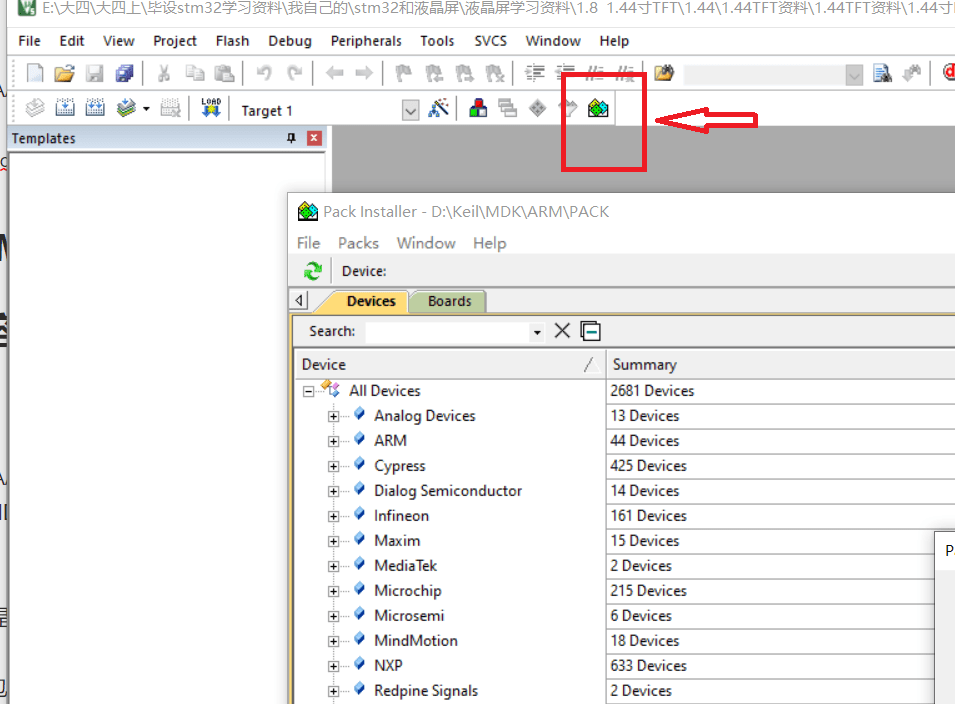
Task: Select Dialog Semiconductor row
Action: [448, 491]
